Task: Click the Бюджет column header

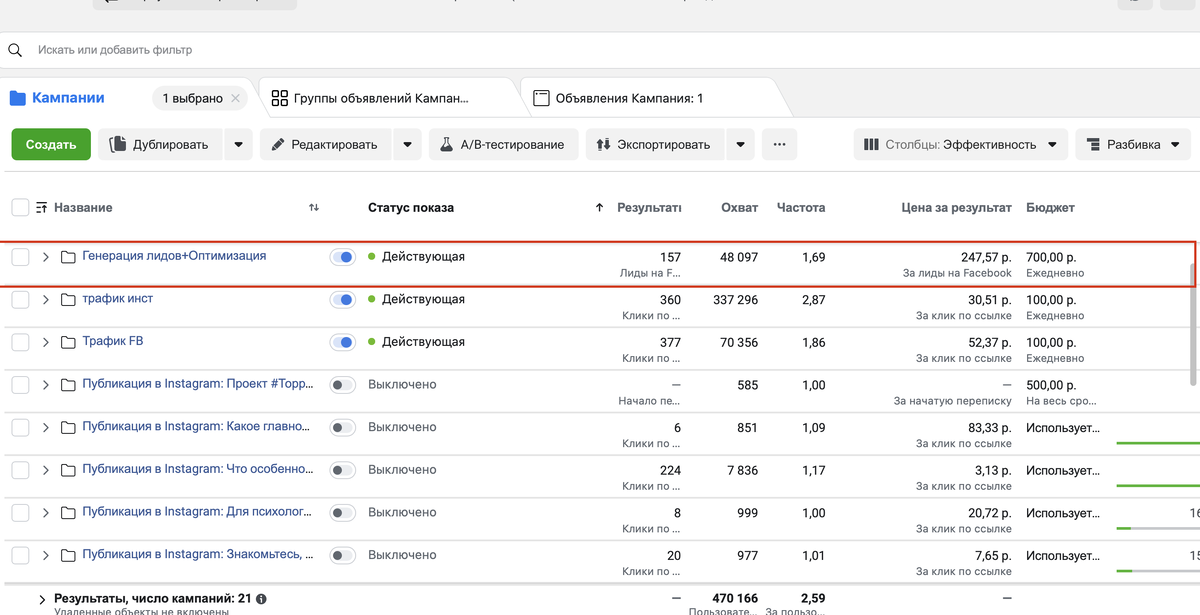Action: click(1050, 208)
